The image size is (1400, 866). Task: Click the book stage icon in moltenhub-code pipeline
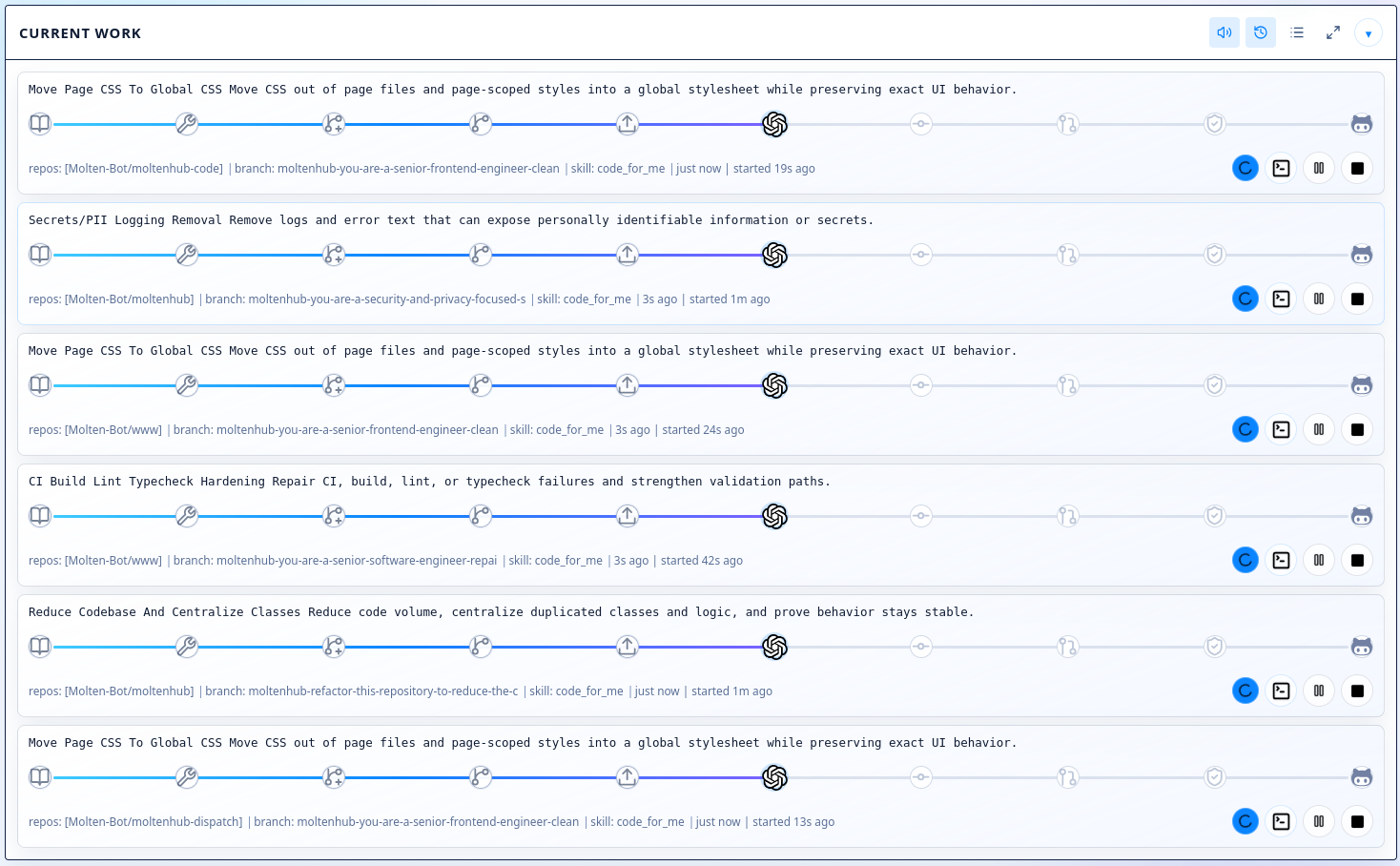tap(40, 124)
